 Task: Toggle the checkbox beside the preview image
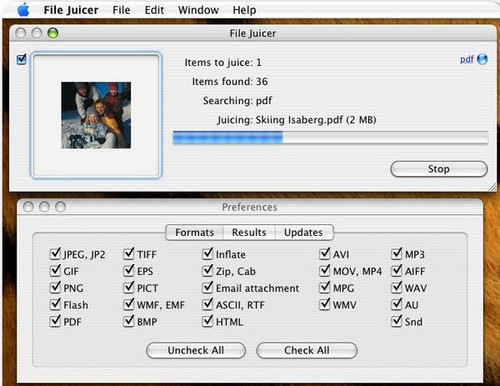[21, 59]
